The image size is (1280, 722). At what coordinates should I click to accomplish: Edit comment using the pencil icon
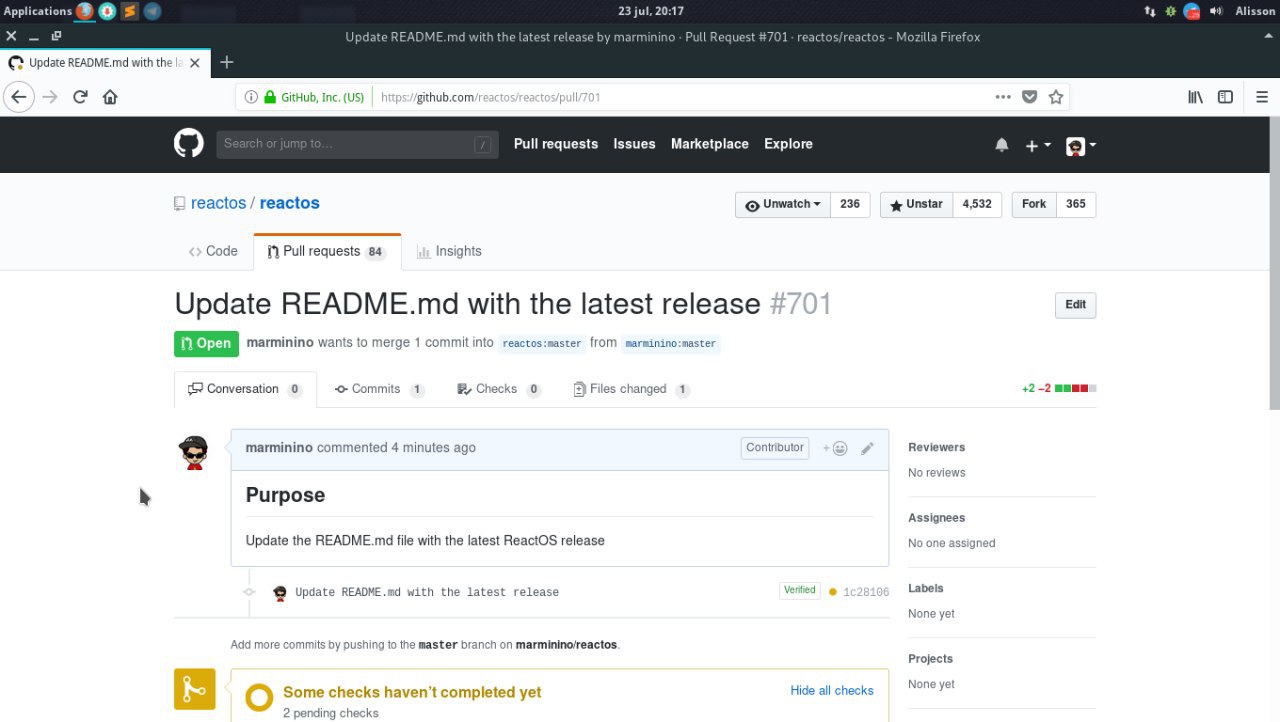(867, 448)
